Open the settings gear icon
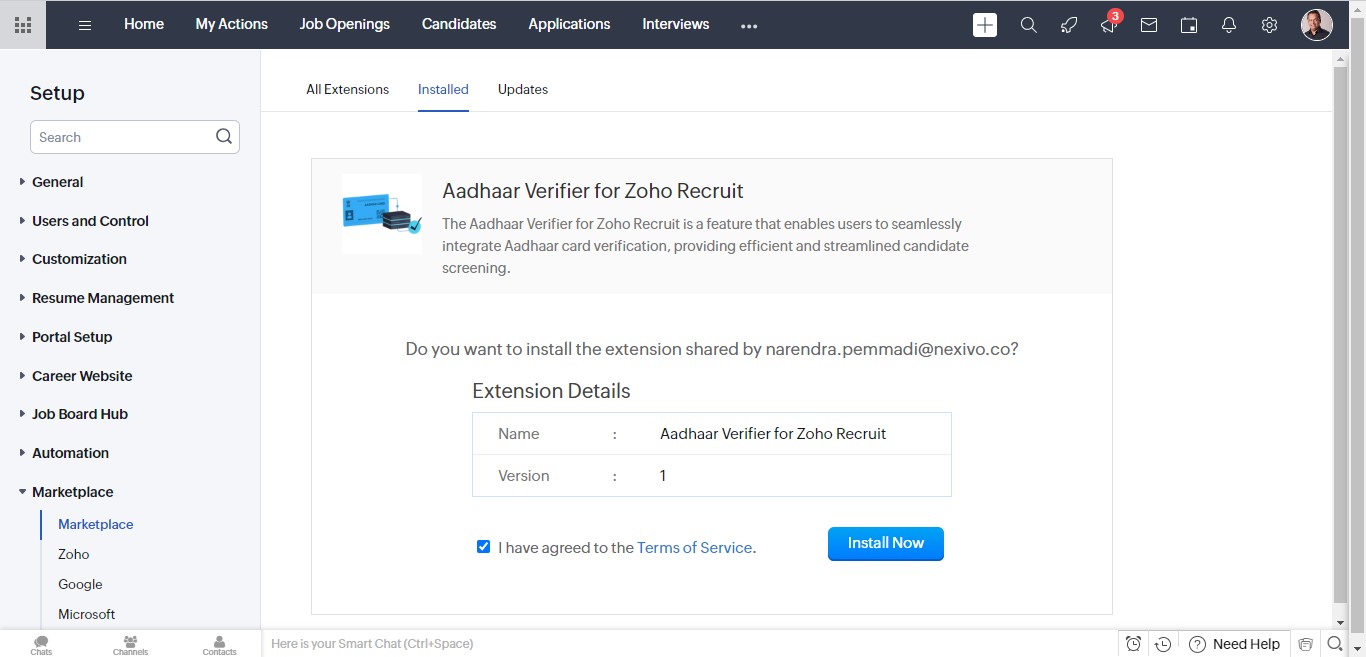The image size is (1366, 657). (1269, 25)
